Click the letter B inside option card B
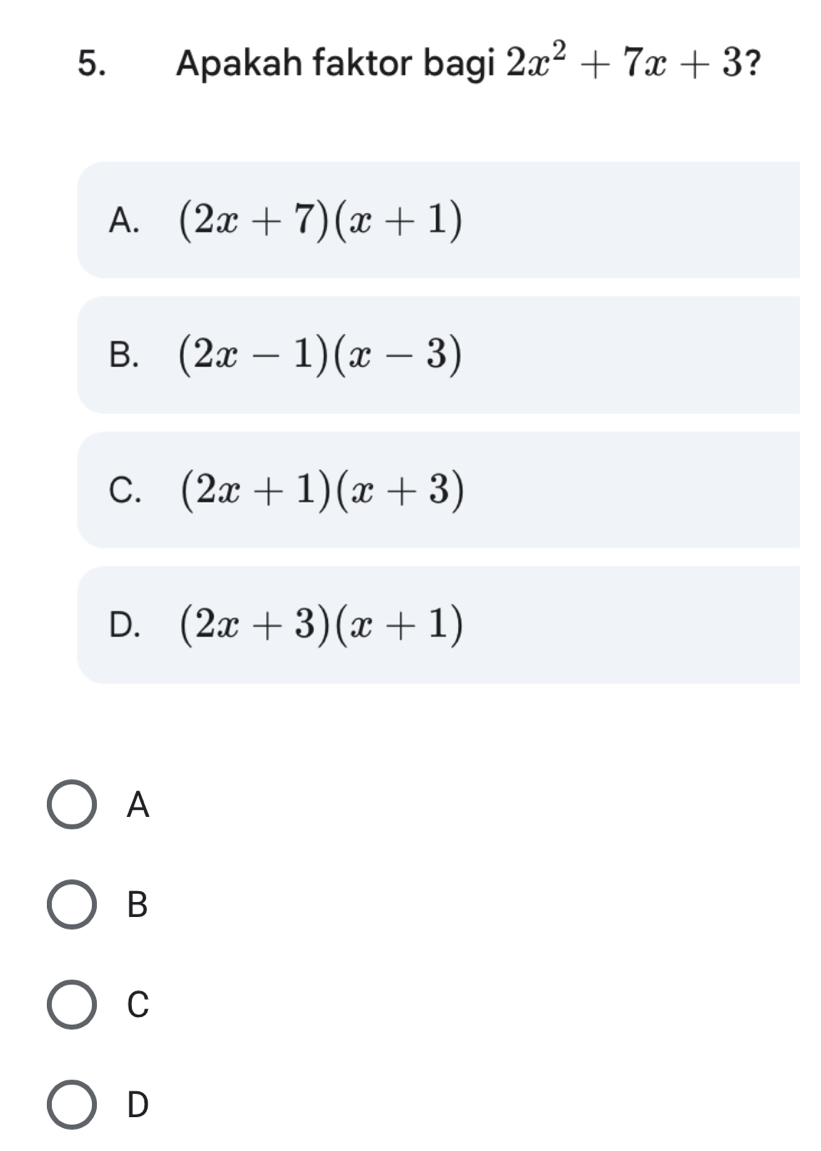The height and width of the screenshot is (1151, 821). (x=122, y=355)
